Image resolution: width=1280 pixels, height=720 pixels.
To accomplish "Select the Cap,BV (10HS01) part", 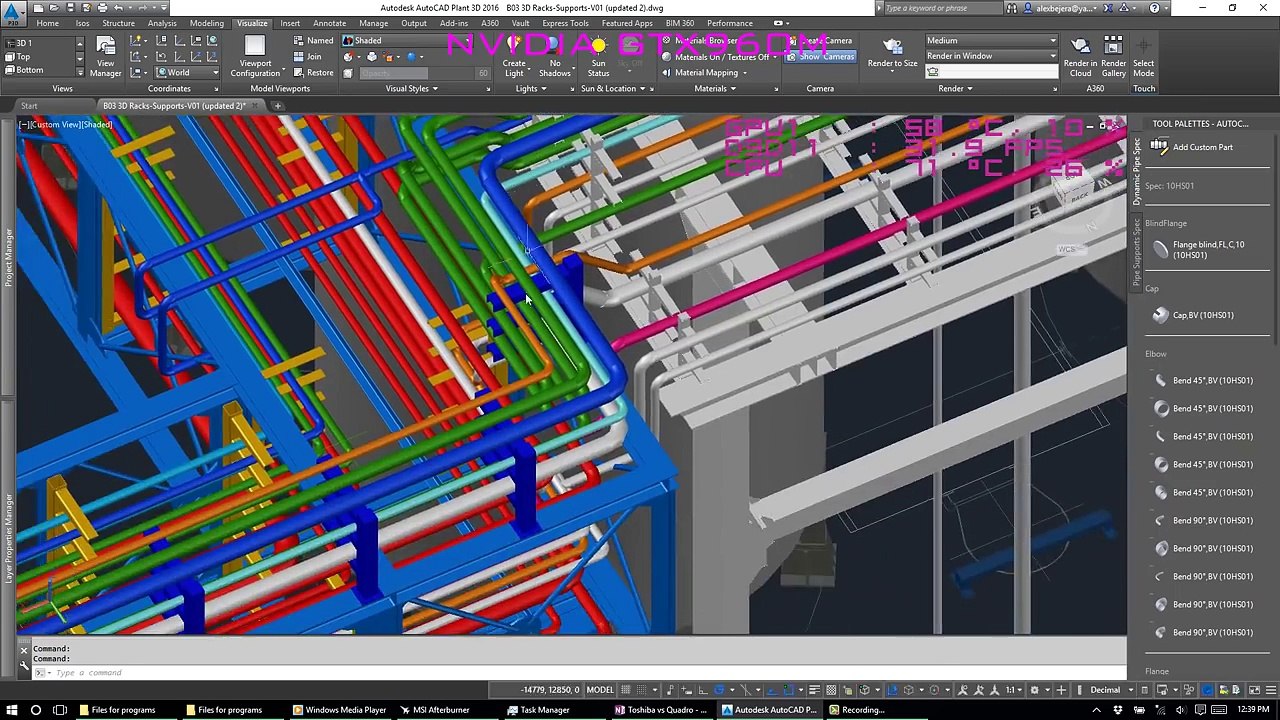I will click(x=1202, y=315).
